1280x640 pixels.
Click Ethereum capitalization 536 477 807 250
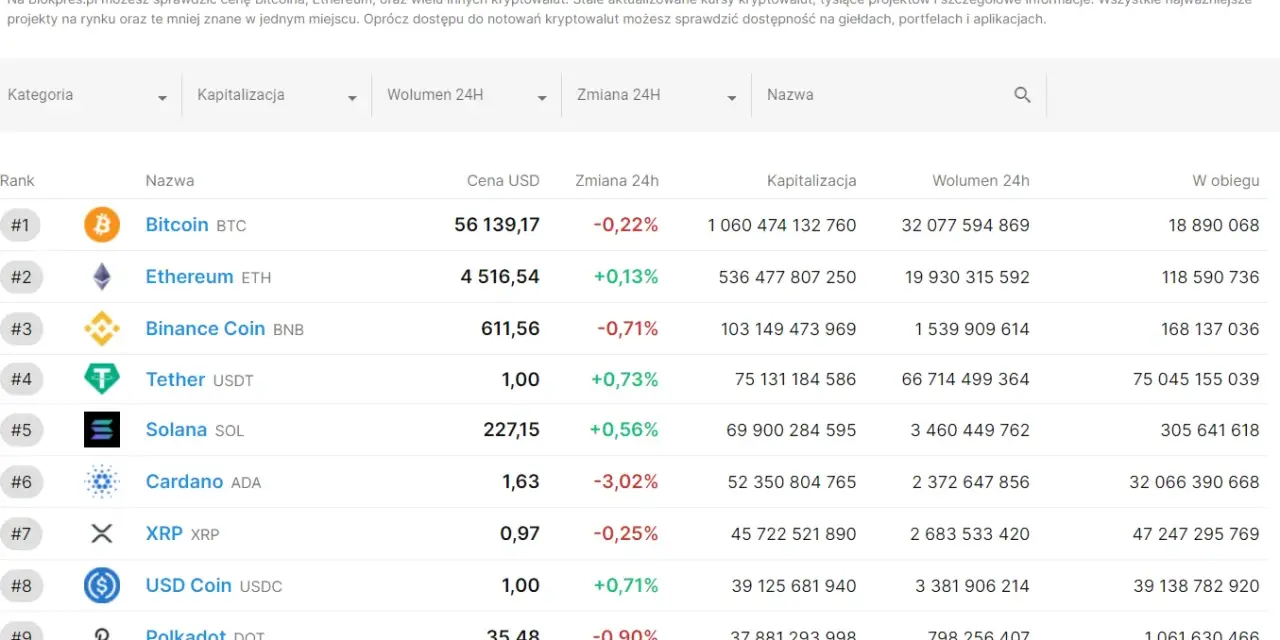pyautogui.click(x=788, y=277)
